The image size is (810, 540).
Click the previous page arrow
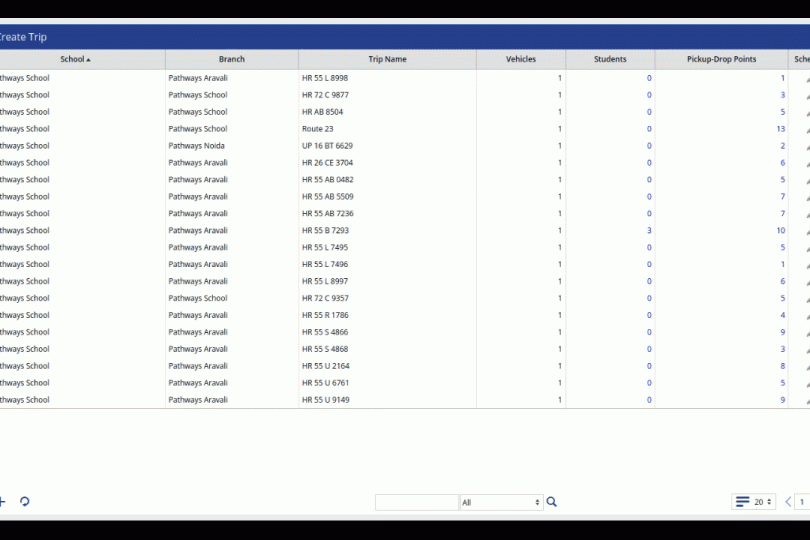tap(788, 502)
